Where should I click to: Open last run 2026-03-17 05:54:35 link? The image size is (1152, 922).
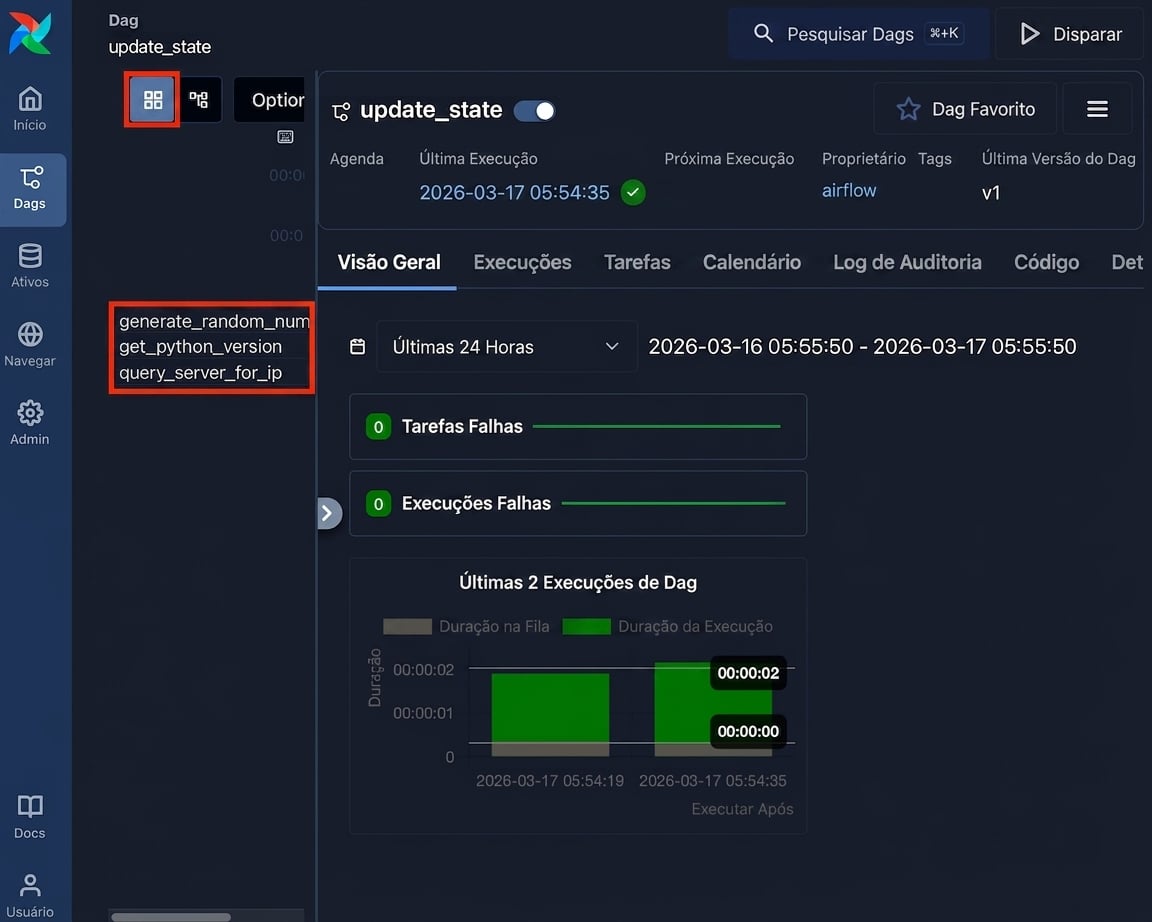click(514, 192)
